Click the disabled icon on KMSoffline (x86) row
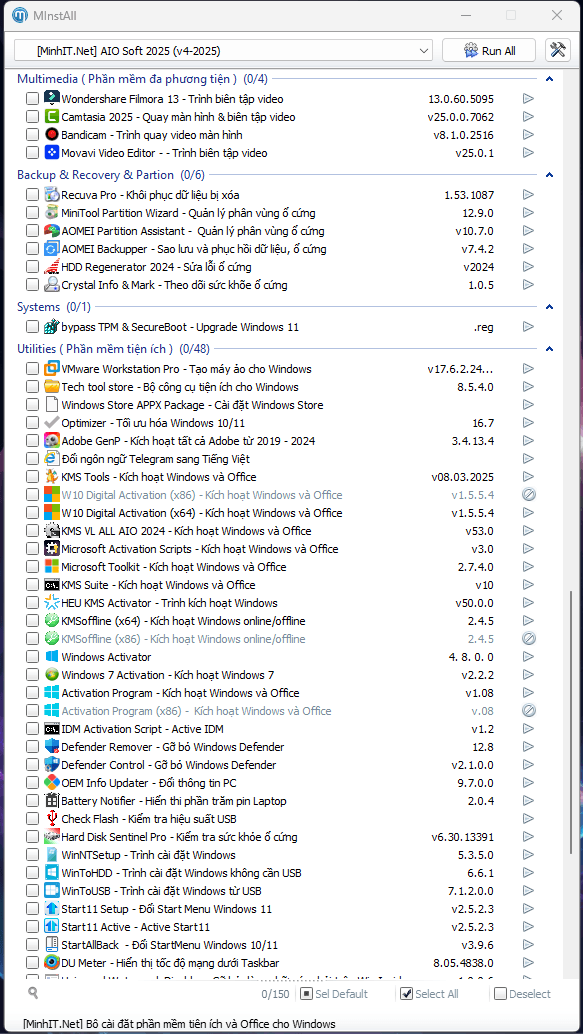The width and height of the screenshot is (583, 1034). pos(528,639)
